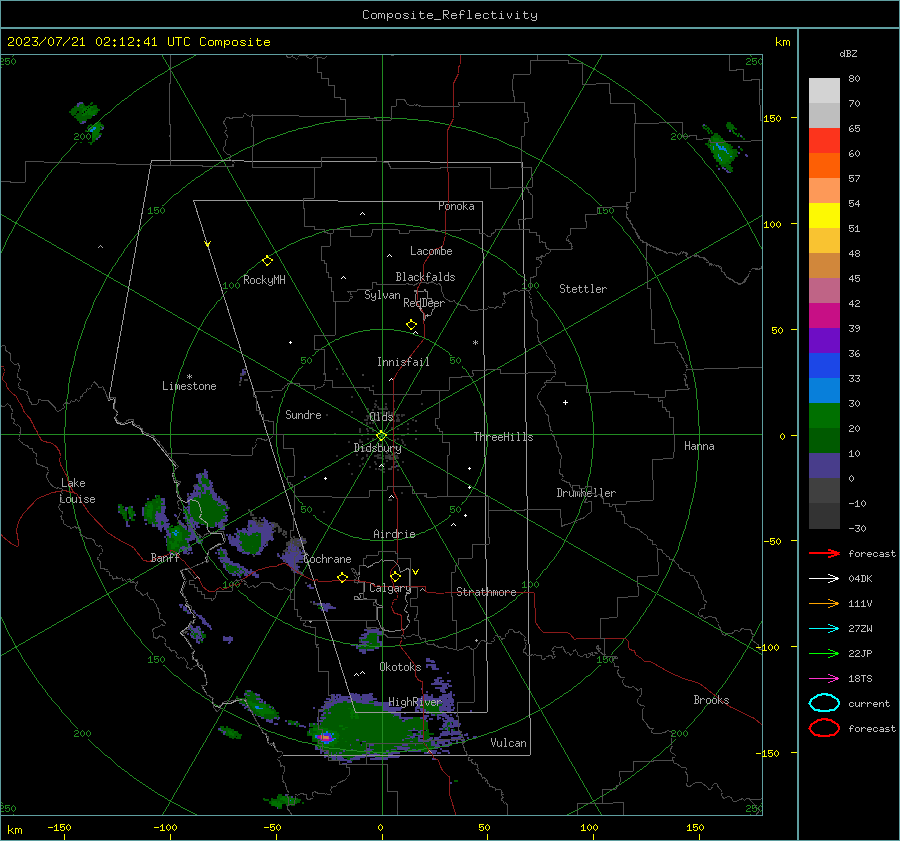Click the magenta 18TS arrow legend icon
This screenshot has width=900, height=841.
point(824,679)
